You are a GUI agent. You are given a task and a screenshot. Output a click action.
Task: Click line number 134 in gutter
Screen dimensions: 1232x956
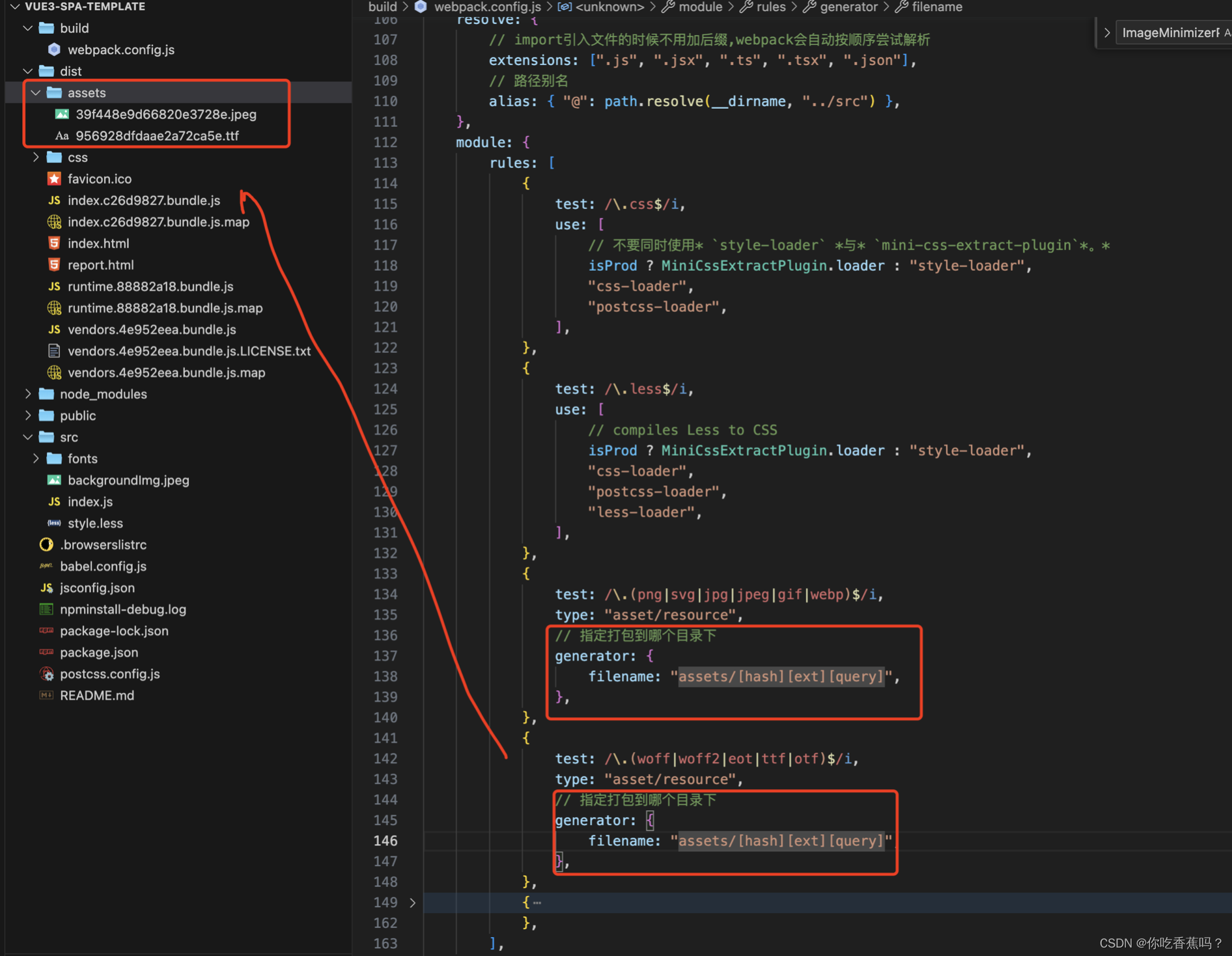coord(385,594)
